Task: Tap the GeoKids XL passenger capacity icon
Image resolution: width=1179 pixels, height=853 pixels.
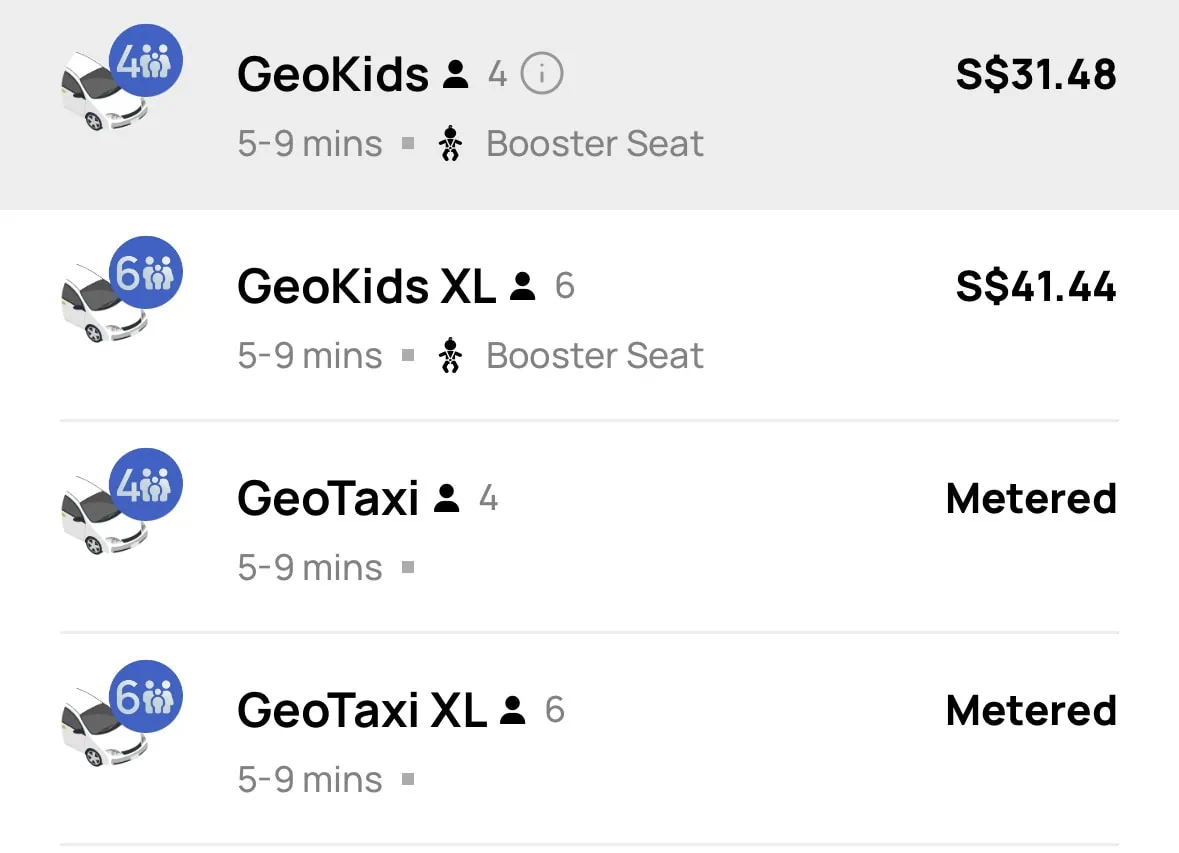Action: point(522,287)
